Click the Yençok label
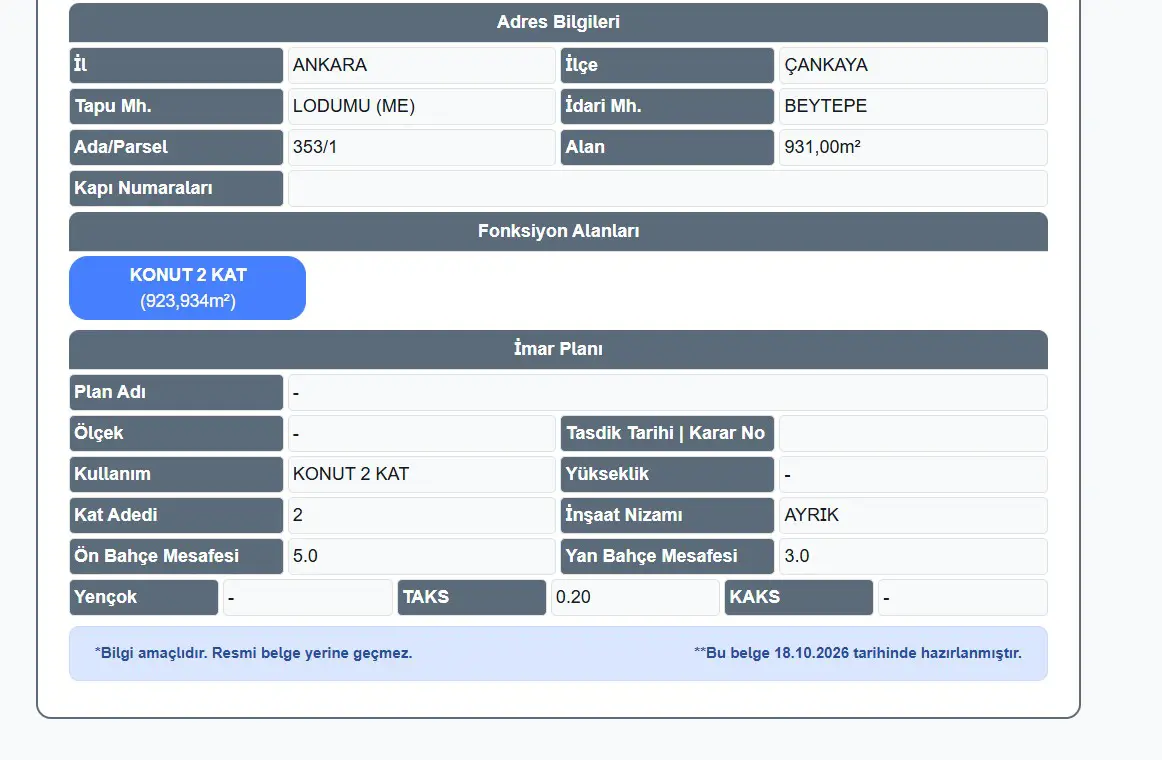This screenshot has height=760, width=1162. click(144, 597)
